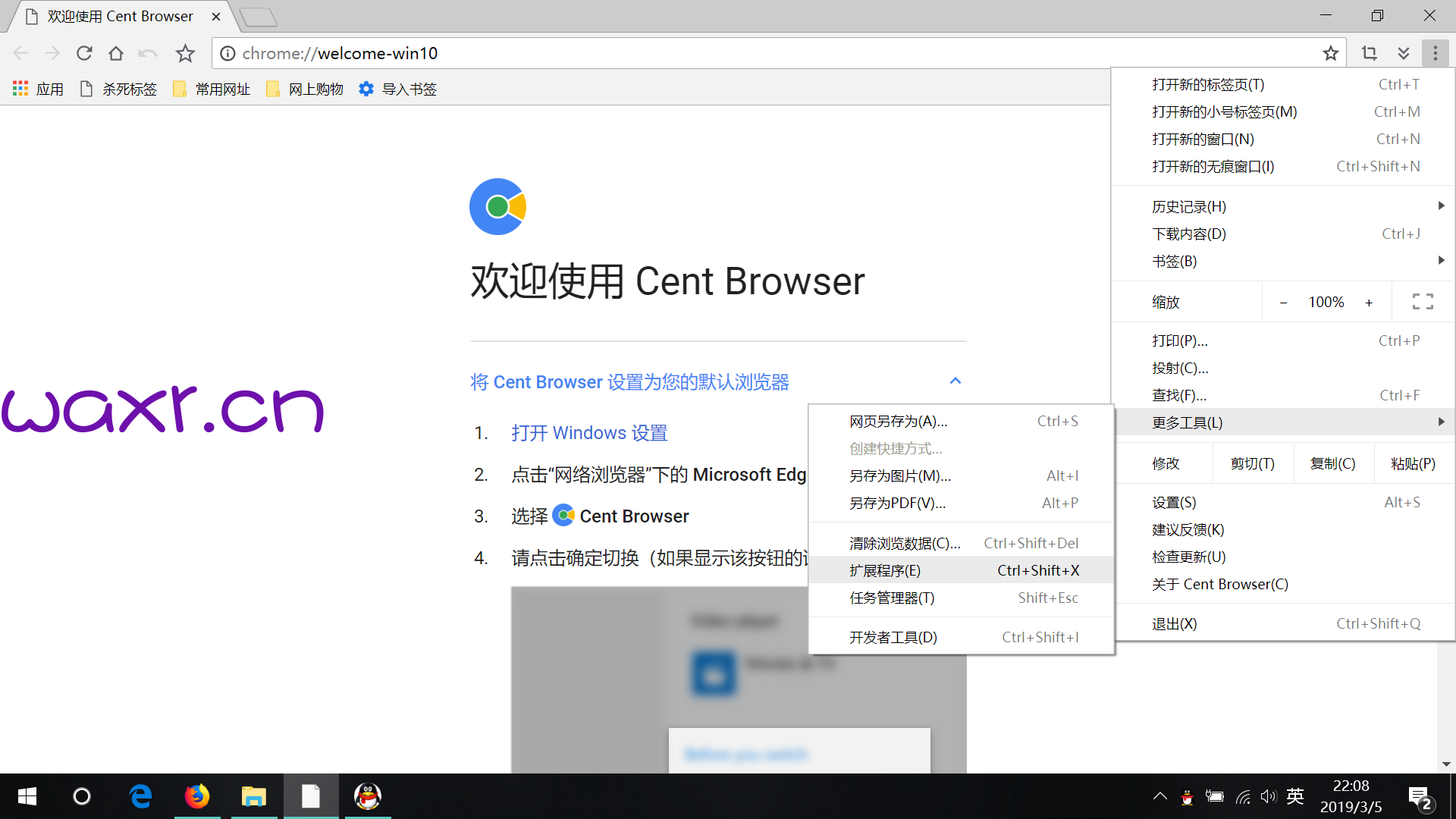Choose 另存为PDF(V)...
The image size is (1456, 819).
962,503
